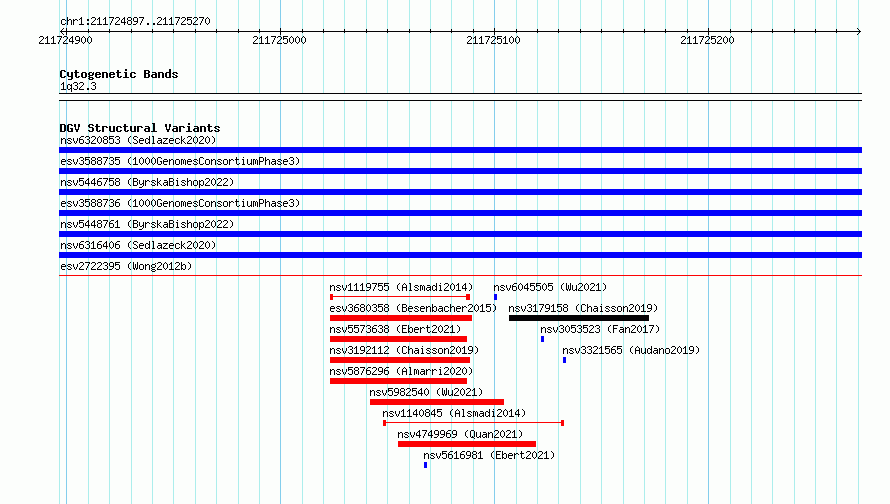Click the blue bar under esv3588735
The height and width of the screenshot is (504, 890).
[x=460, y=171]
